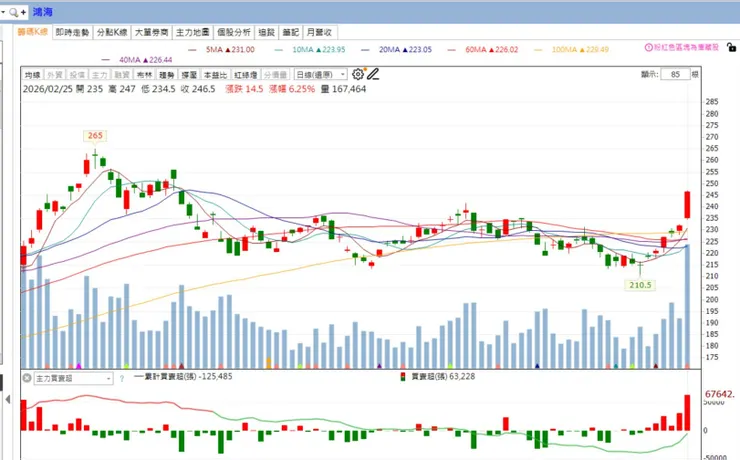Toggle the 布林 Bollinger overlay
The width and height of the screenshot is (740, 460).
click(144, 75)
